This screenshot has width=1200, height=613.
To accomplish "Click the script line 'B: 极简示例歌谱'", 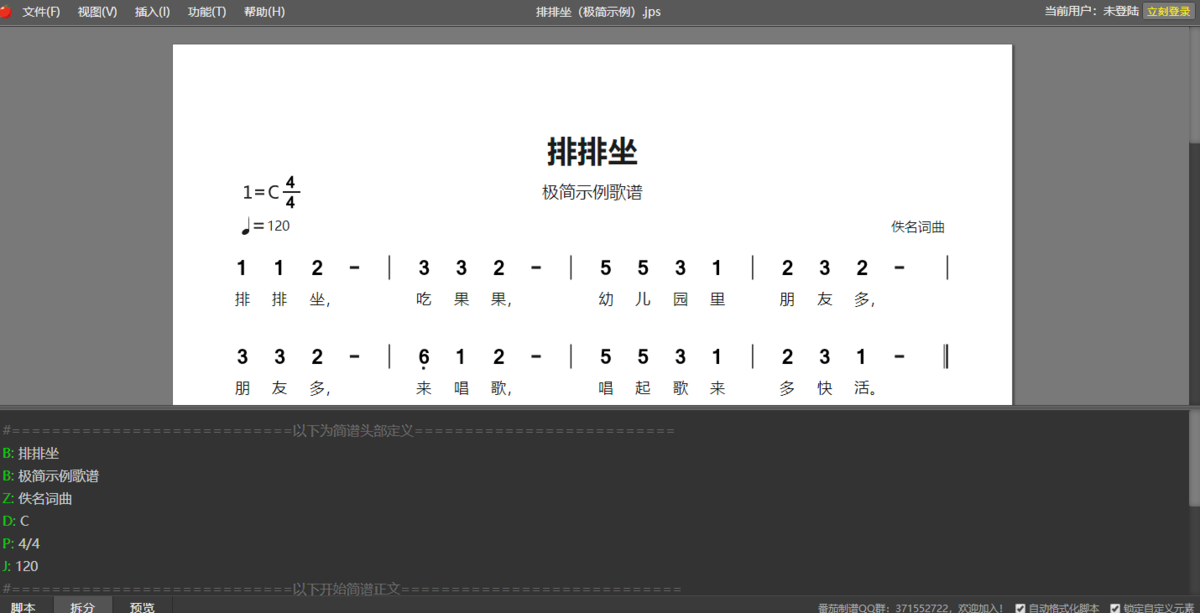I will (51, 476).
